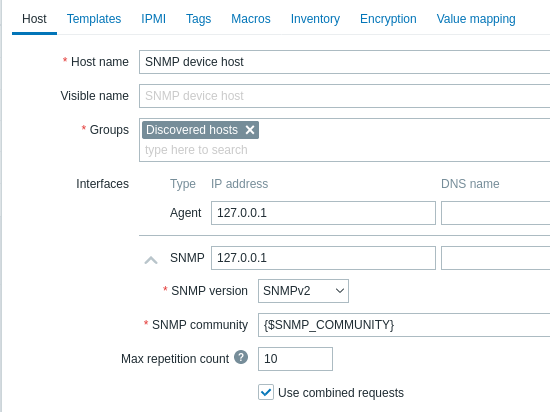
Task: Focus the Host name input field
Action: coord(344,62)
